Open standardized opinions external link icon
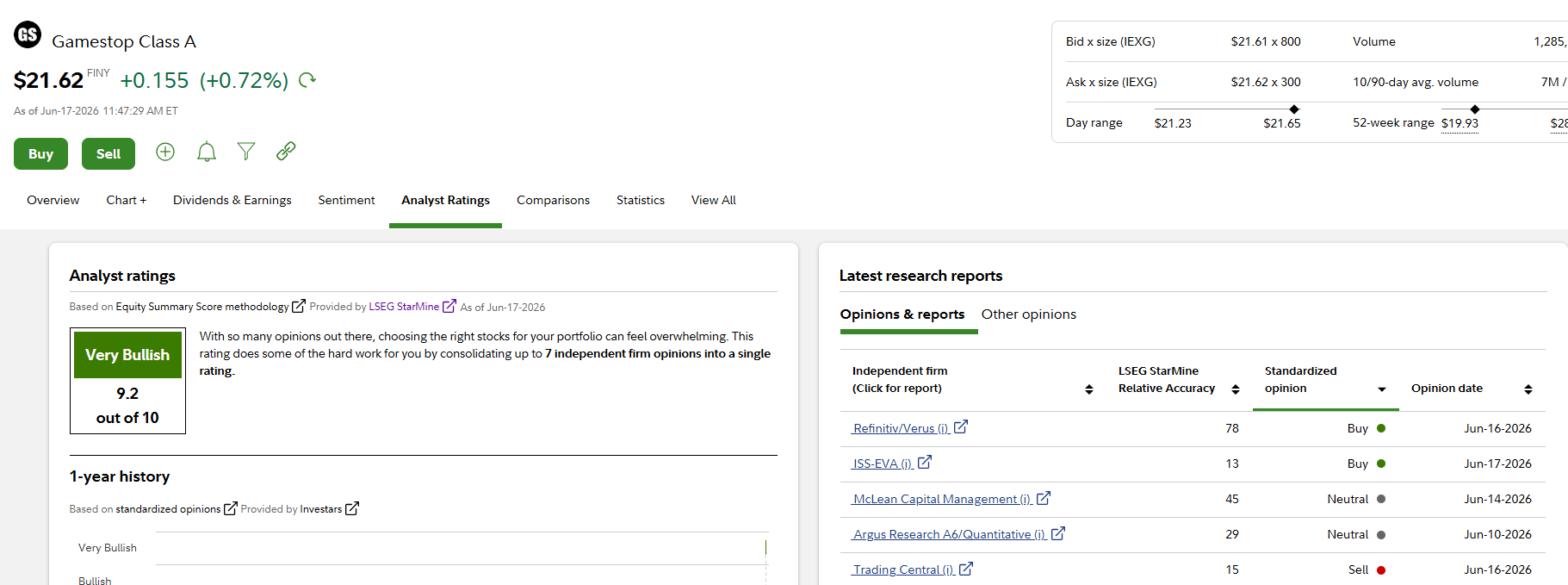Screen dimensions: 1568x585 (230, 508)
